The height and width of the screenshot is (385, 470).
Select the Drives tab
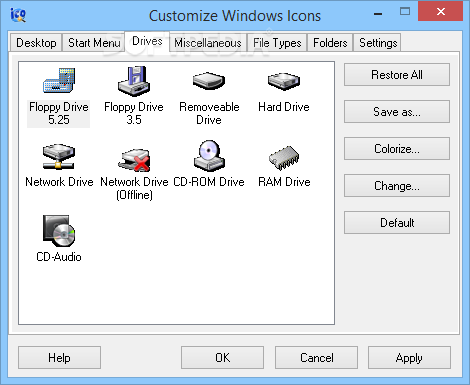coord(147,41)
